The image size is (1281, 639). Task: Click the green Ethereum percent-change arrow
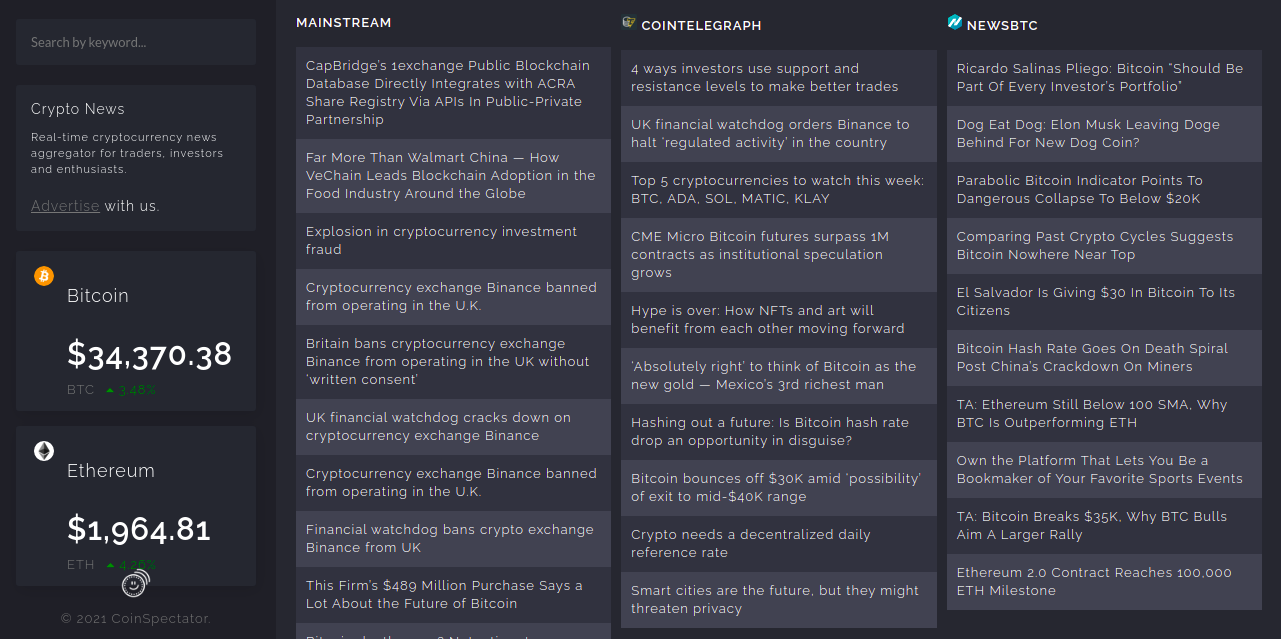click(x=110, y=566)
